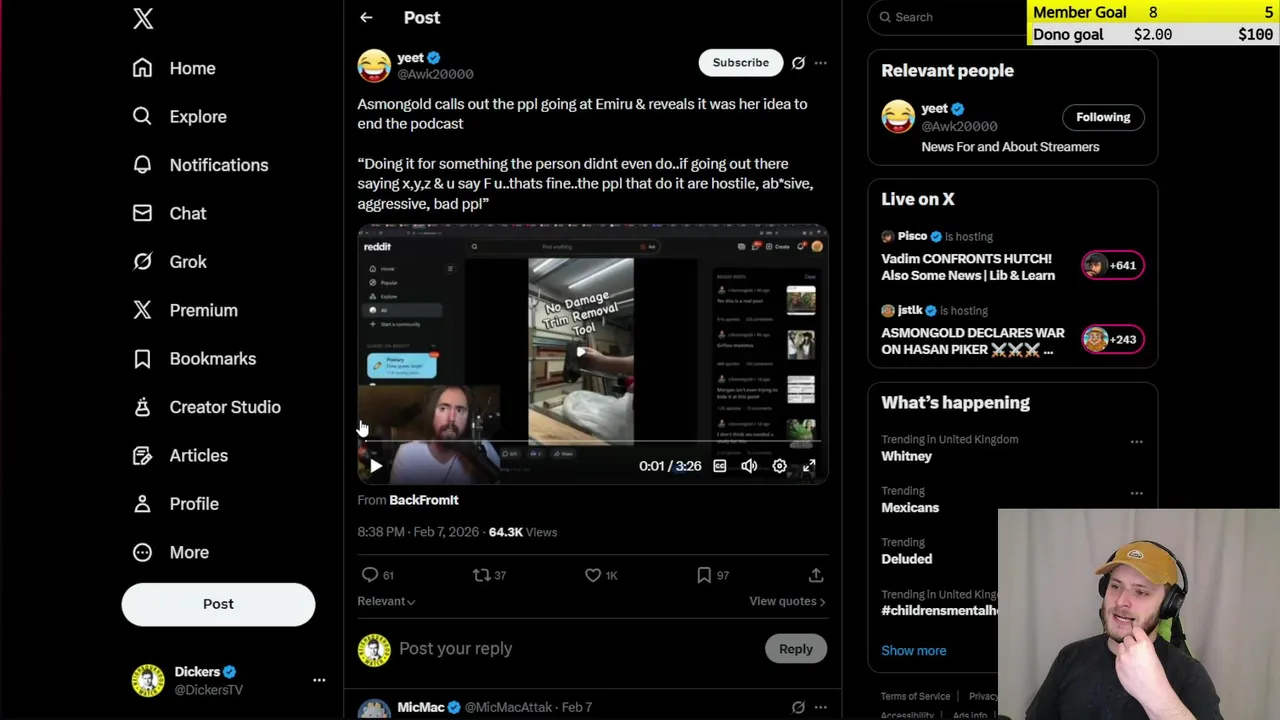Click Grok icon on MicMac's reply
Image resolution: width=1280 pixels, height=720 pixels.
798,707
